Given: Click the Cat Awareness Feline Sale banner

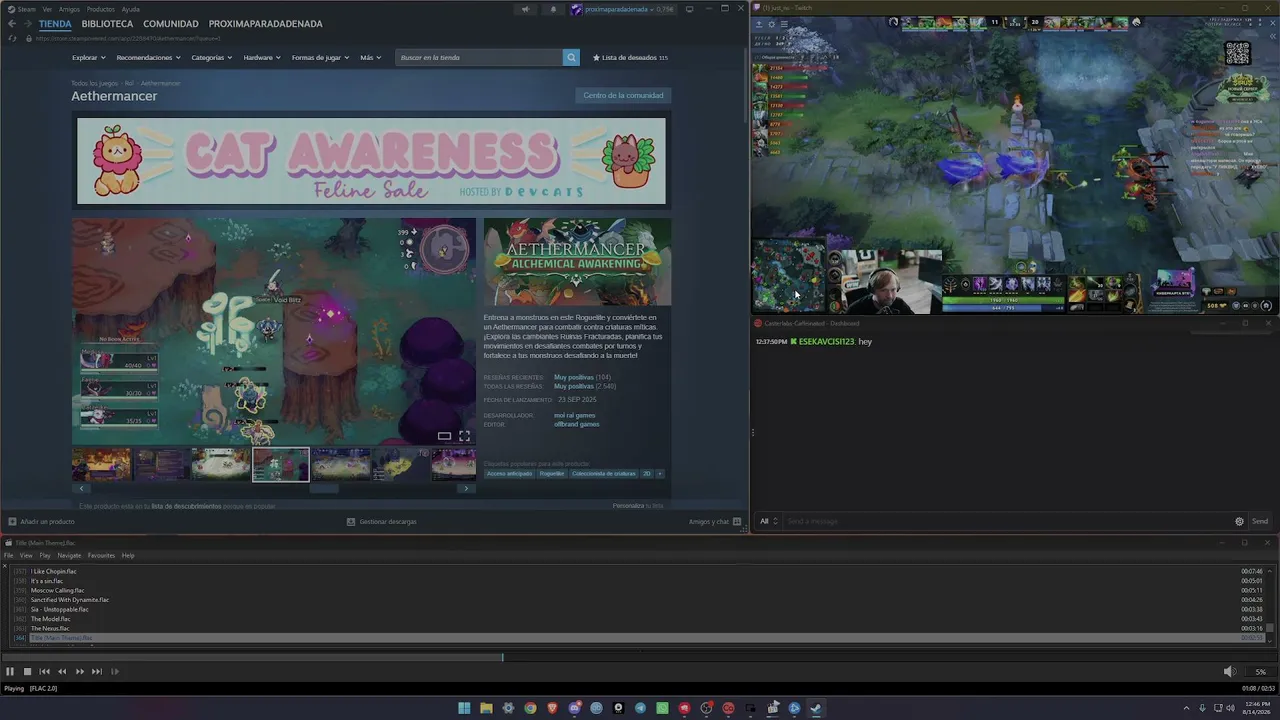Looking at the screenshot, I should pyautogui.click(x=371, y=161).
